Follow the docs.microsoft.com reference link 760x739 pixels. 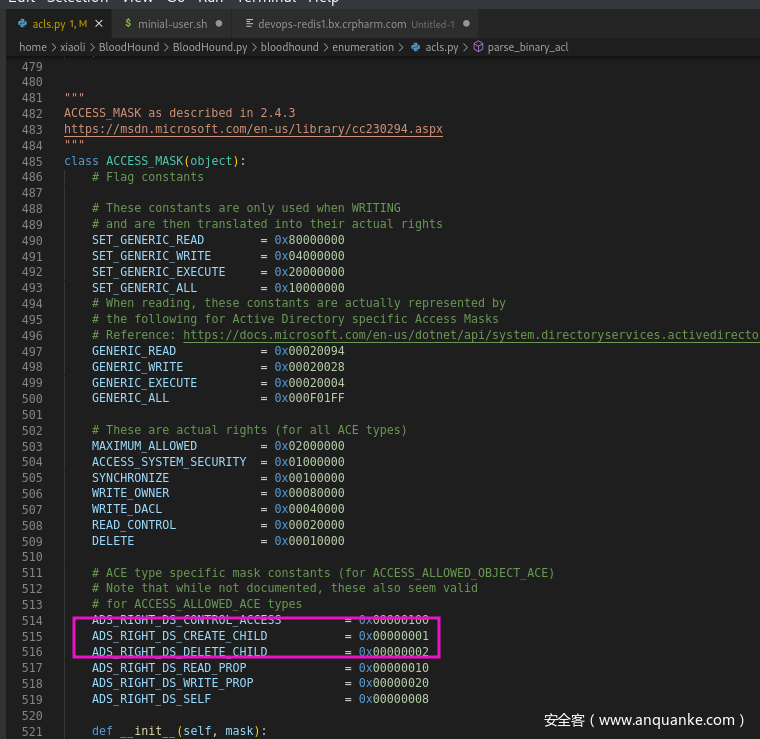click(470, 335)
